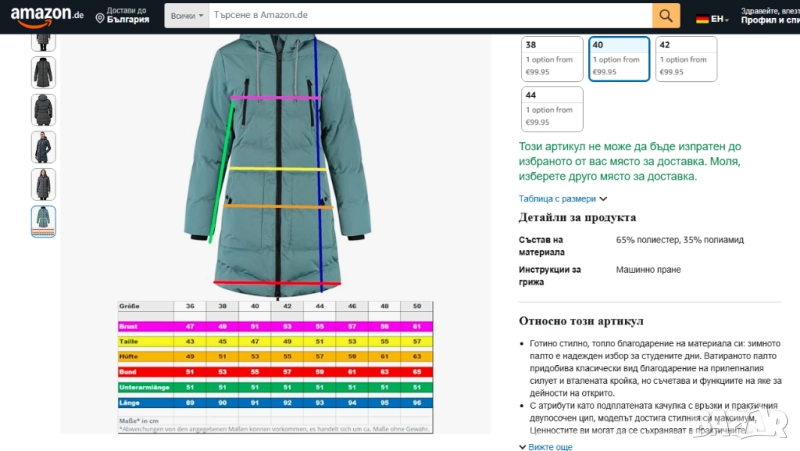The height and width of the screenshot is (451, 800).
Task: Select the size 40 option
Action: click(619, 58)
